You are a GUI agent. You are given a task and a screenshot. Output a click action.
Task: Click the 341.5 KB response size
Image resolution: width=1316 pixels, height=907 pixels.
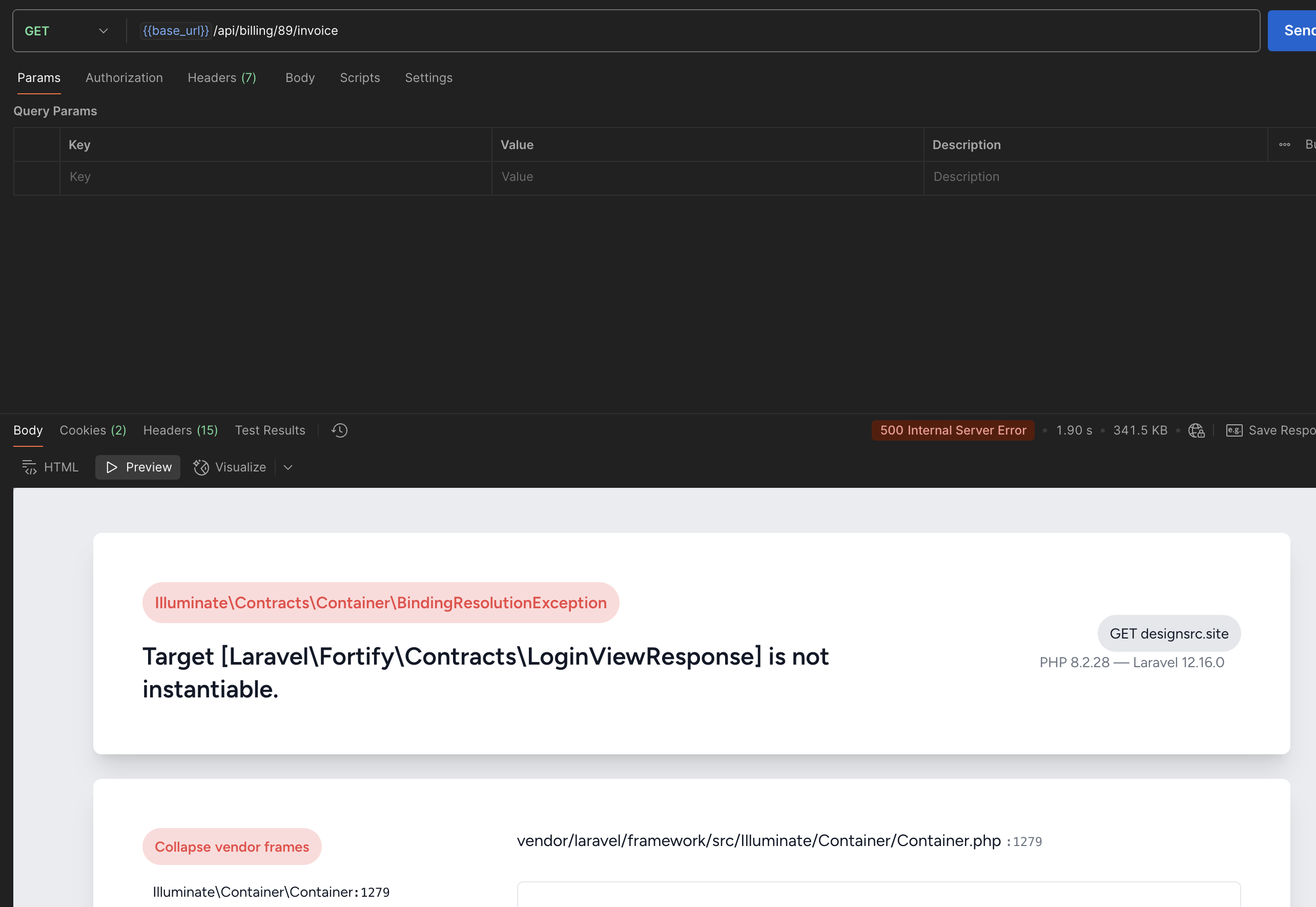(x=1140, y=430)
